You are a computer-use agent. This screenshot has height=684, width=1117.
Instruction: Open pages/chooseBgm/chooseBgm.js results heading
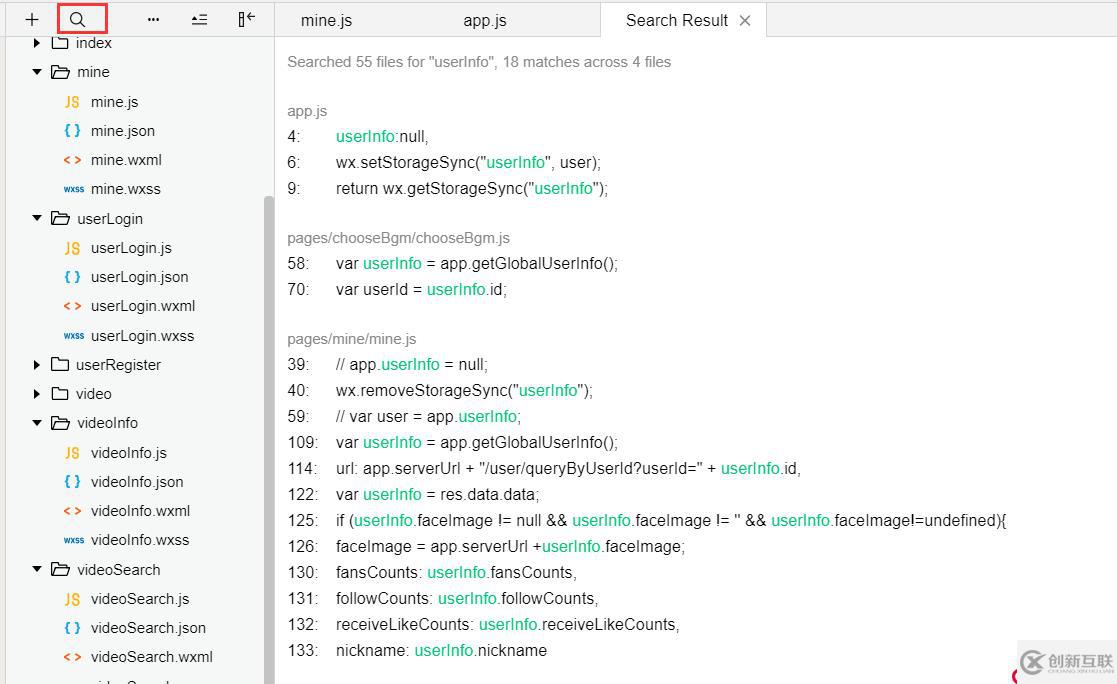[x=398, y=238]
